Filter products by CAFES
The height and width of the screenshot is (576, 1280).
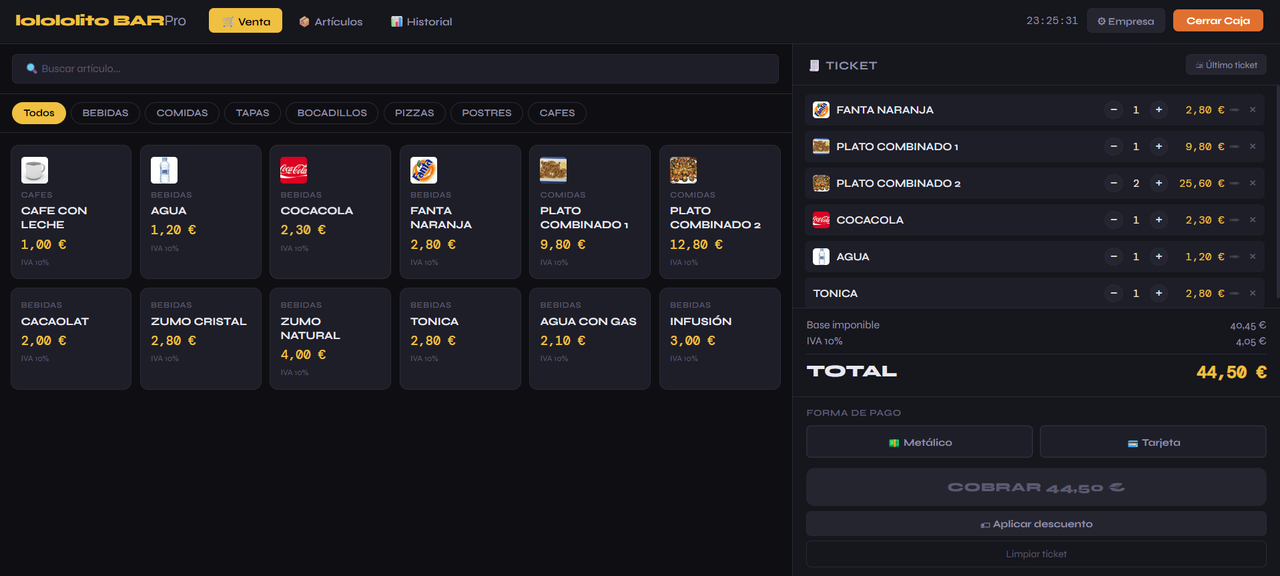(557, 113)
